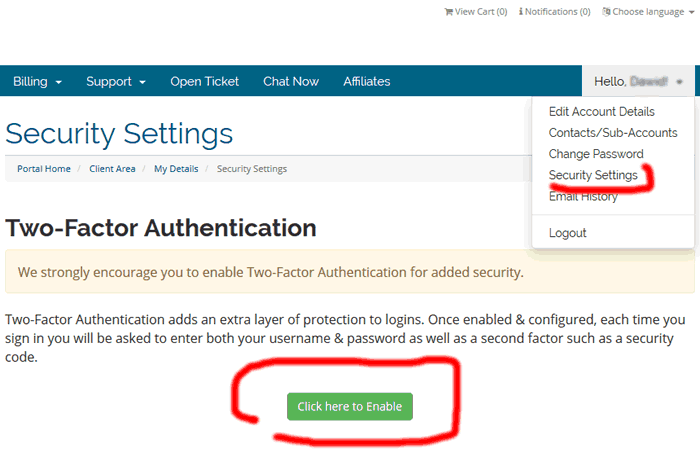The image size is (700, 462).
Task: Go to Open Ticket page
Action: (x=204, y=81)
